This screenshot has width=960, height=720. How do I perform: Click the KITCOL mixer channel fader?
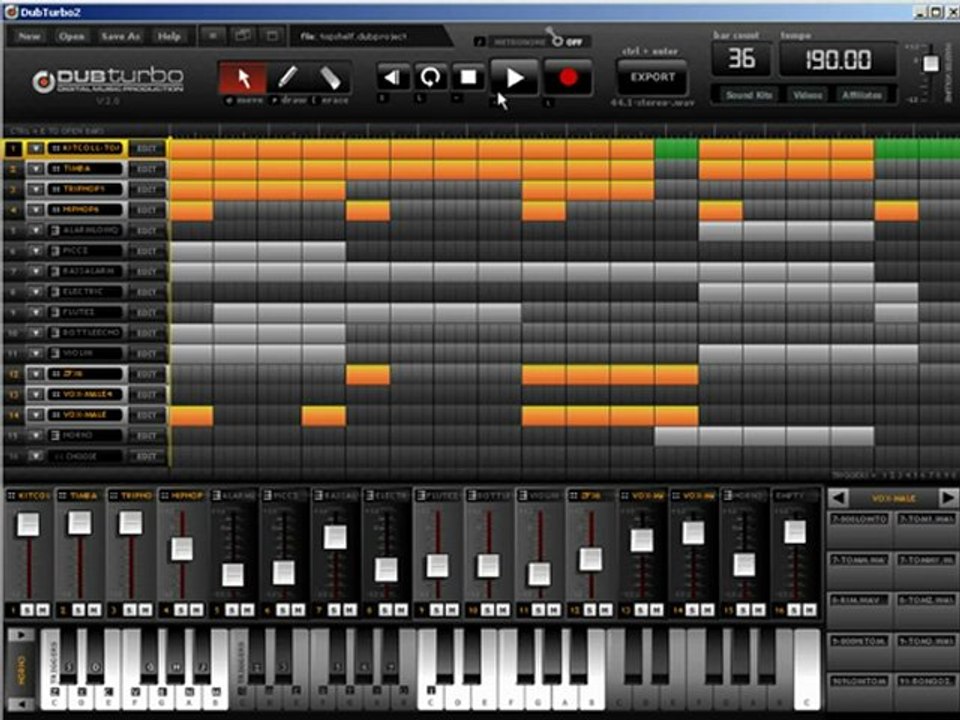(28, 525)
